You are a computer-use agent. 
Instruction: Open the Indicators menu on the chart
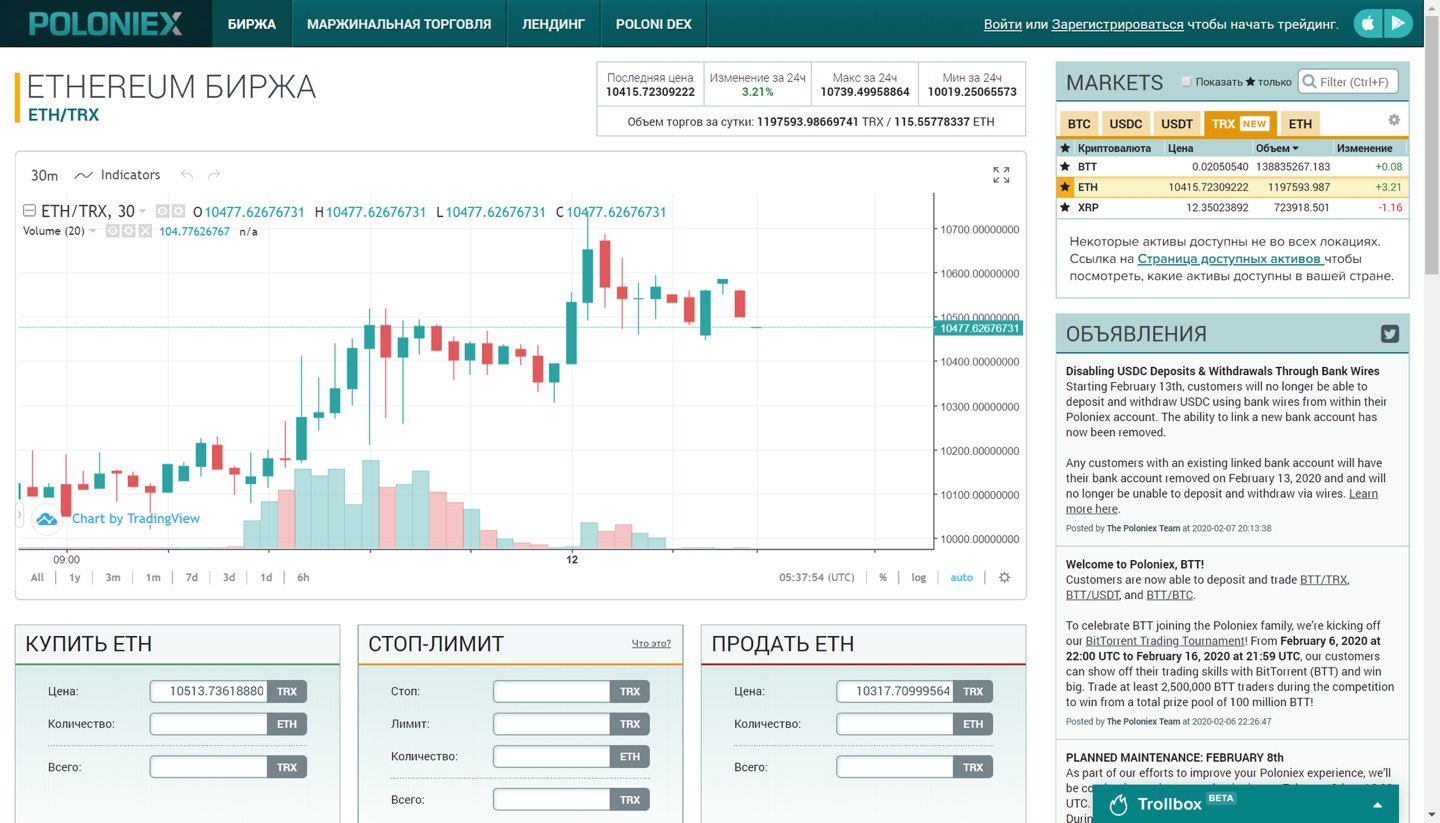(x=118, y=175)
